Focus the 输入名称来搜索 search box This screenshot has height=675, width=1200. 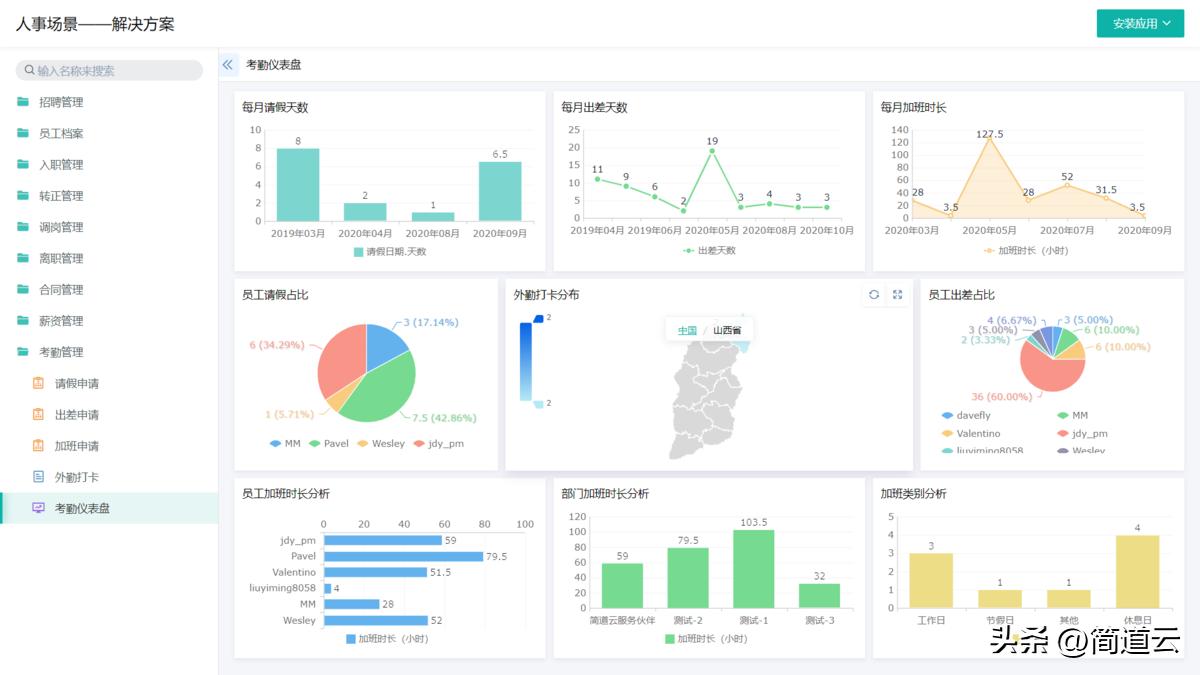(110, 70)
